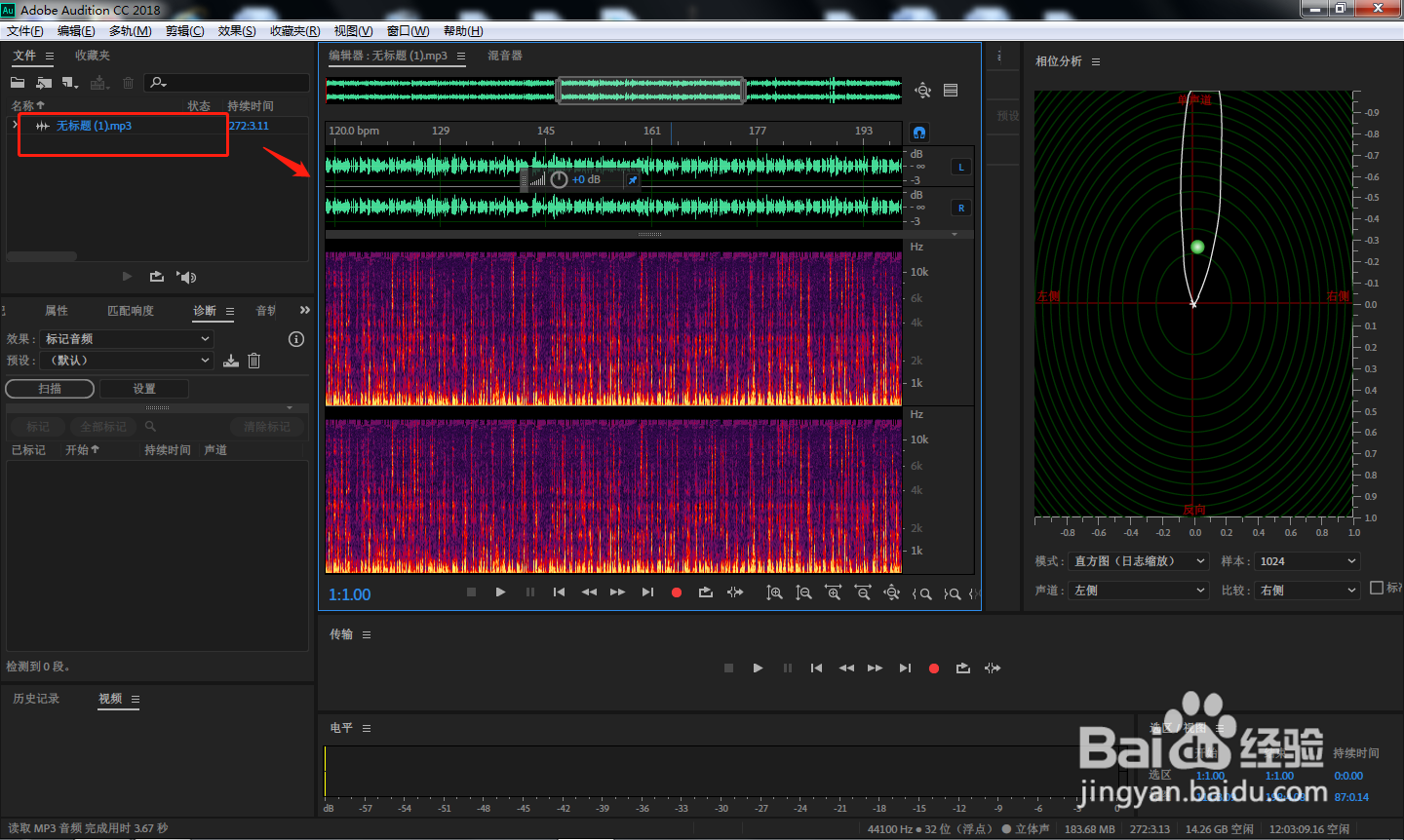Open the New File icon dropdown in Files panel
The image size is (1404, 840).
click(x=70, y=83)
